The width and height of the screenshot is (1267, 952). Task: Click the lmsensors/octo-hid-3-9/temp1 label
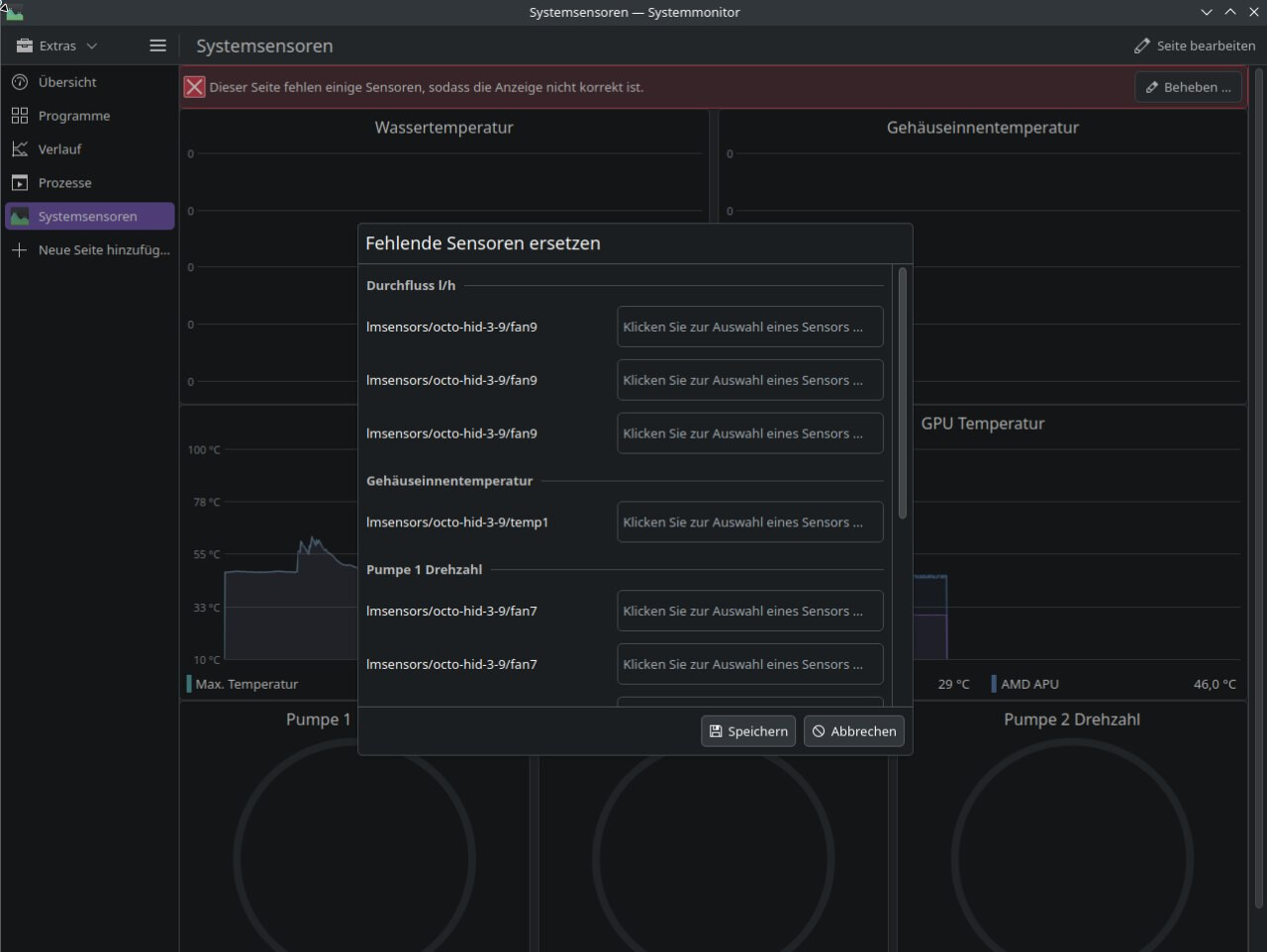457,523
